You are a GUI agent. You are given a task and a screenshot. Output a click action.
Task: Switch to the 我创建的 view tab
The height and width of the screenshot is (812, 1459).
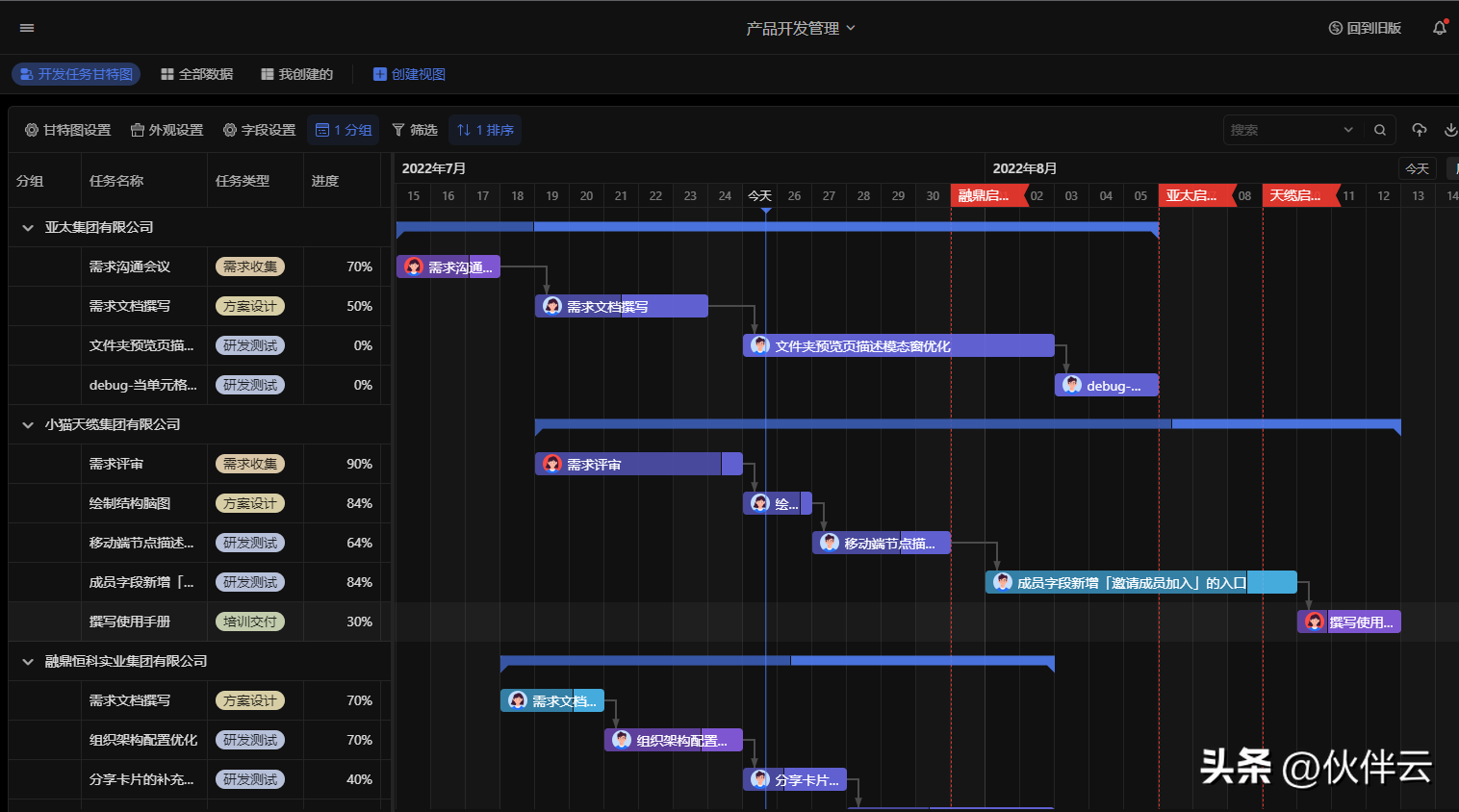click(297, 74)
